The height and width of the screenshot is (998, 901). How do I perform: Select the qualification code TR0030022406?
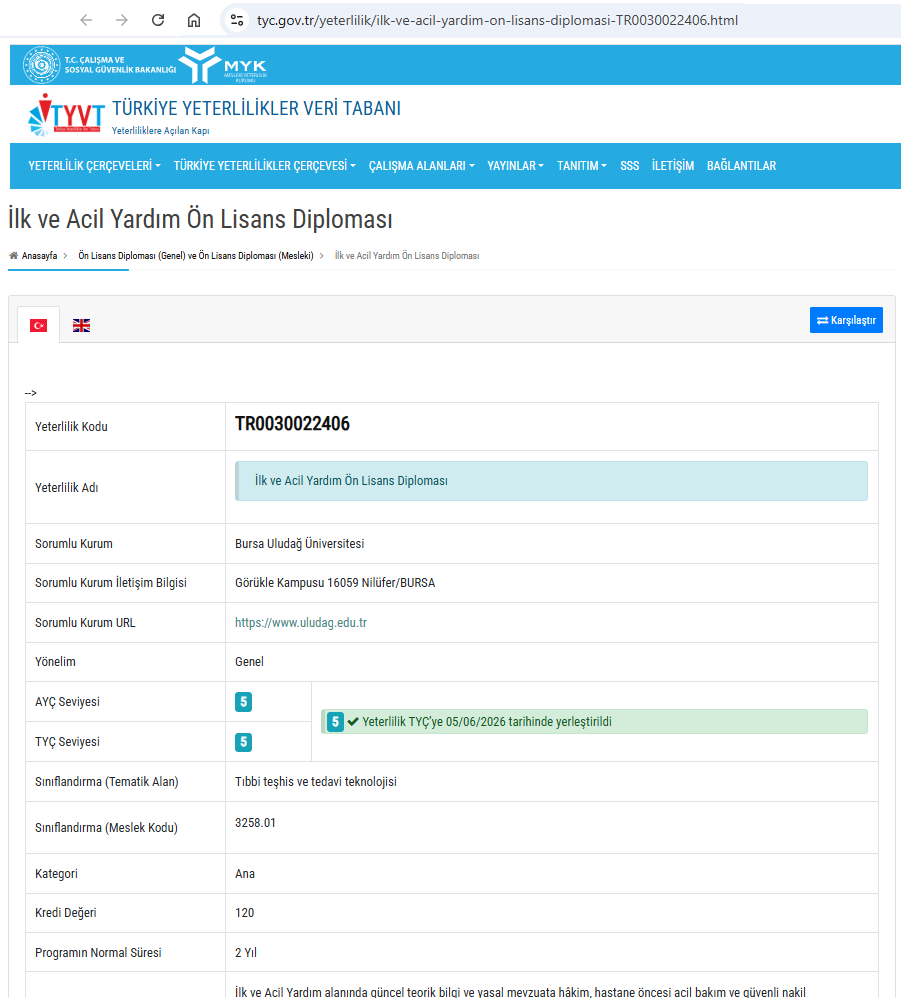tap(292, 424)
